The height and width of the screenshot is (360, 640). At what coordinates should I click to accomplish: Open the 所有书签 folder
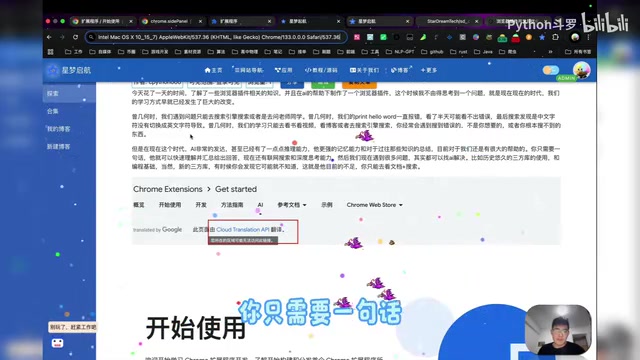coord(578,52)
